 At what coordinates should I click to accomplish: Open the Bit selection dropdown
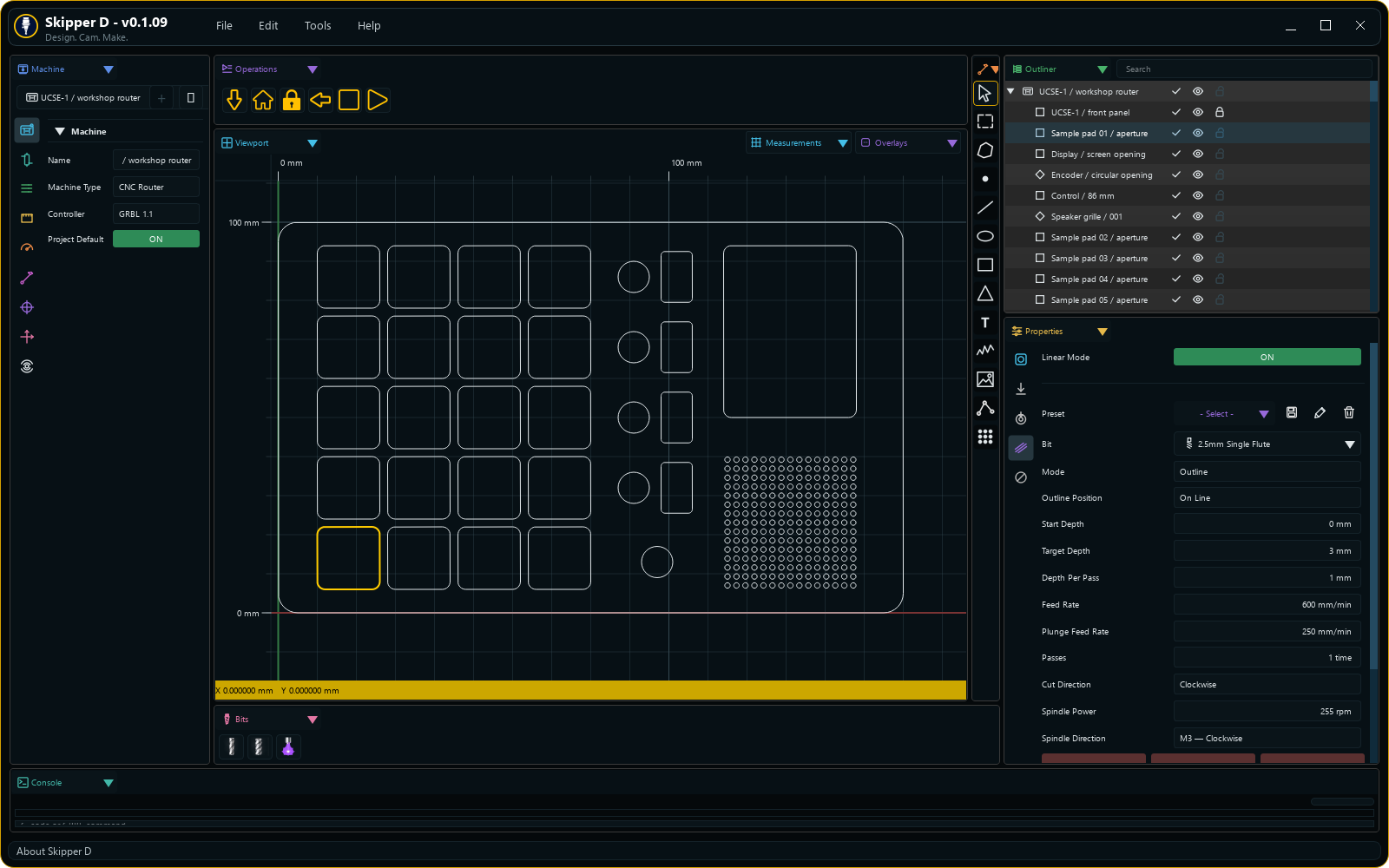point(1267,444)
